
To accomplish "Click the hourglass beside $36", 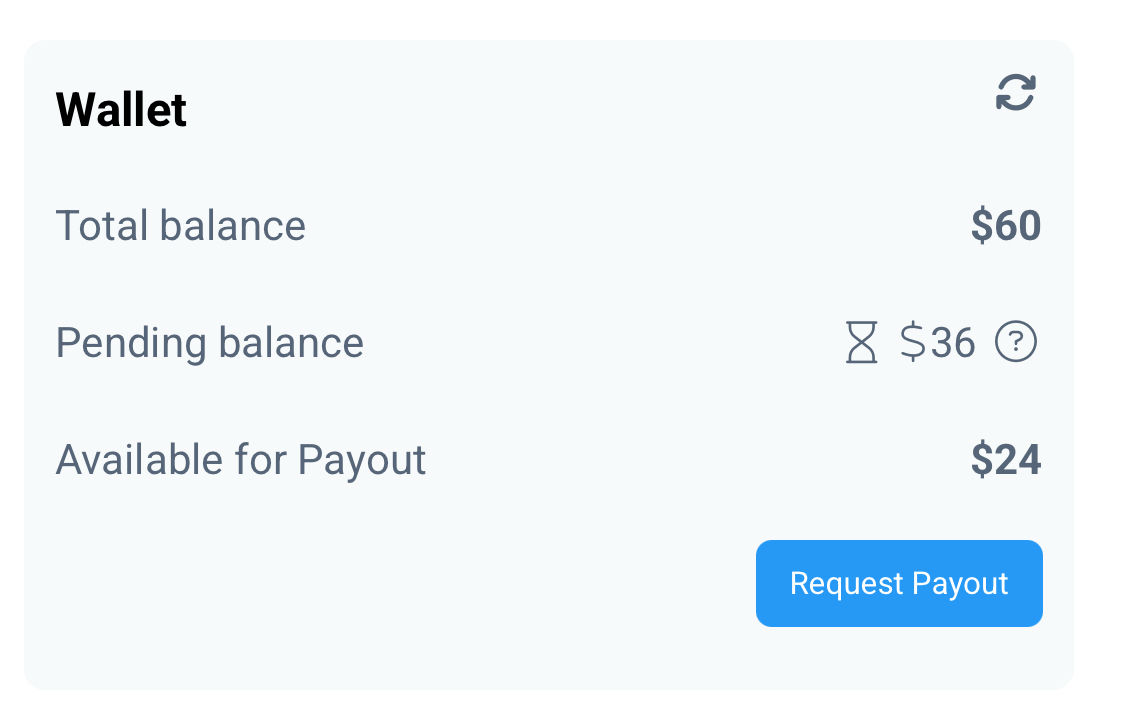I will [x=861, y=343].
